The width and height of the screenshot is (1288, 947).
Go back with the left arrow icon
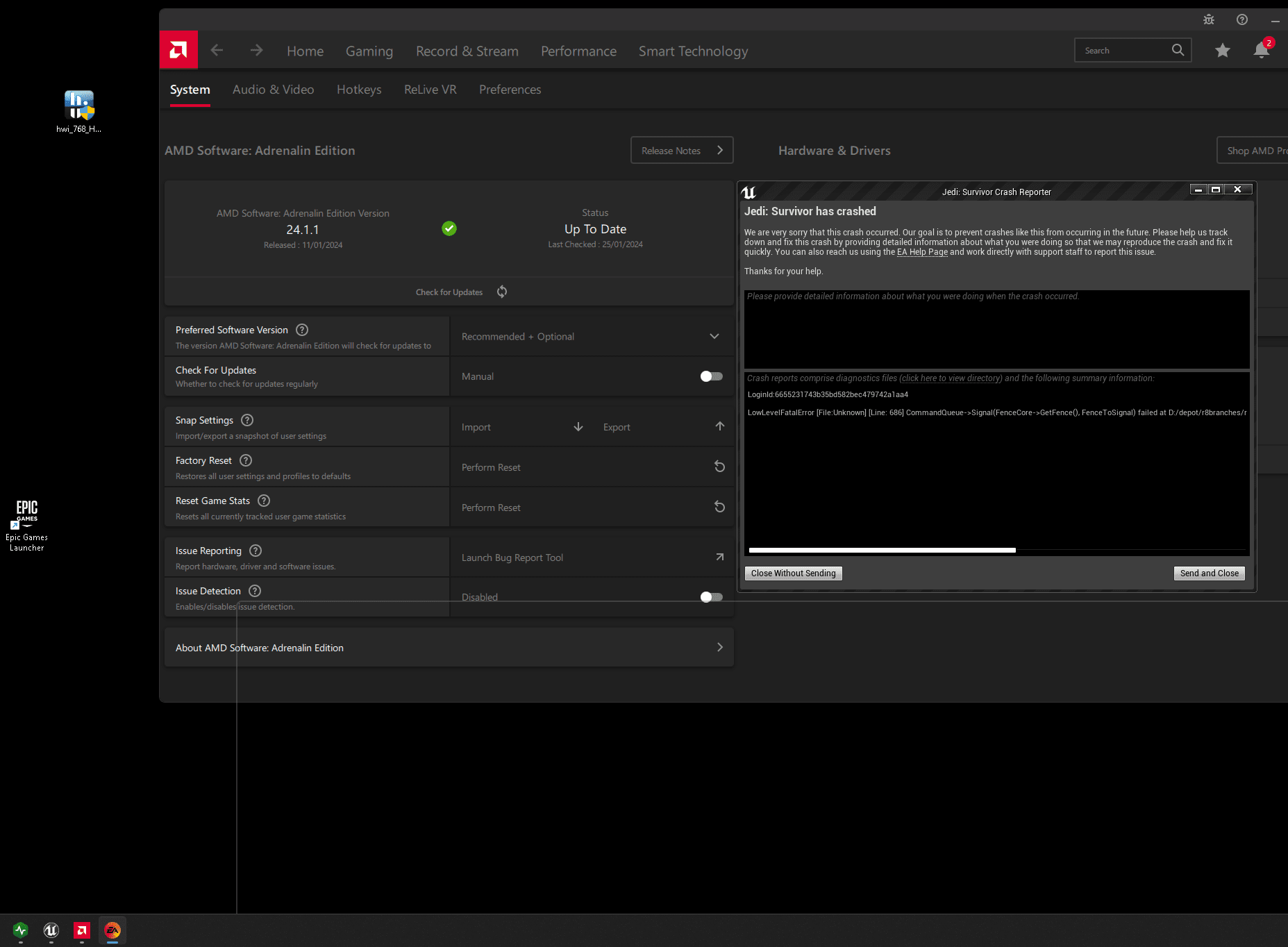[x=217, y=50]
